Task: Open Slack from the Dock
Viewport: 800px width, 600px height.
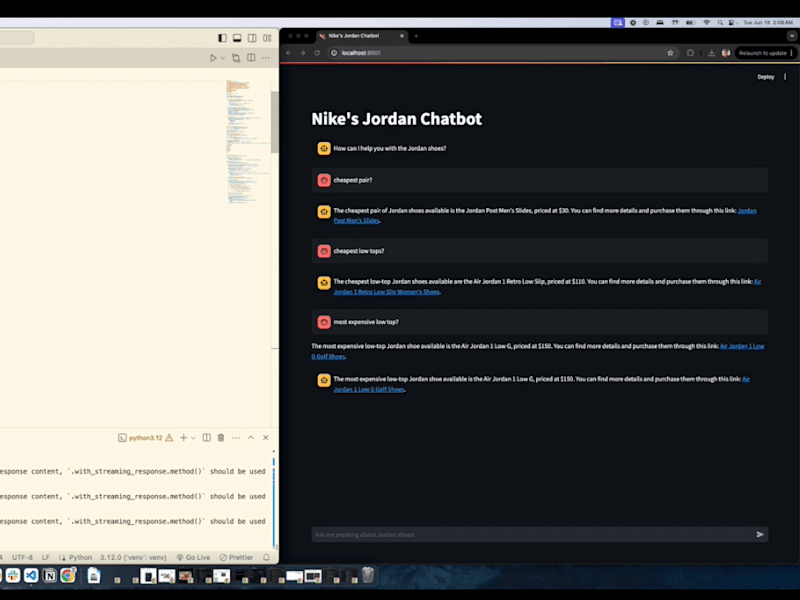Action: [13, 576]
